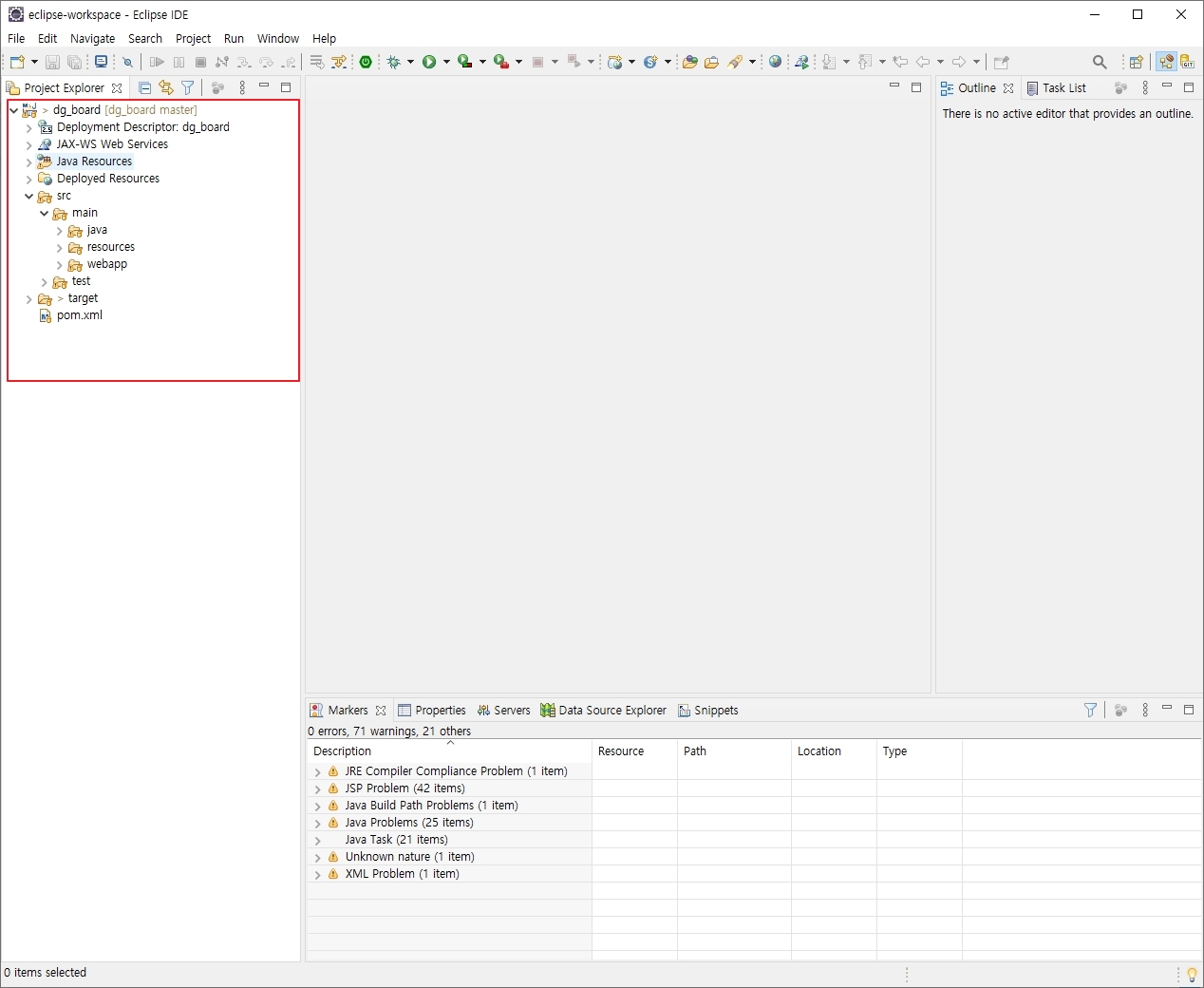The image size is (1204, 988).
Task: Toggle Link with Editor in Project Explorer
Action: point(166,87)
